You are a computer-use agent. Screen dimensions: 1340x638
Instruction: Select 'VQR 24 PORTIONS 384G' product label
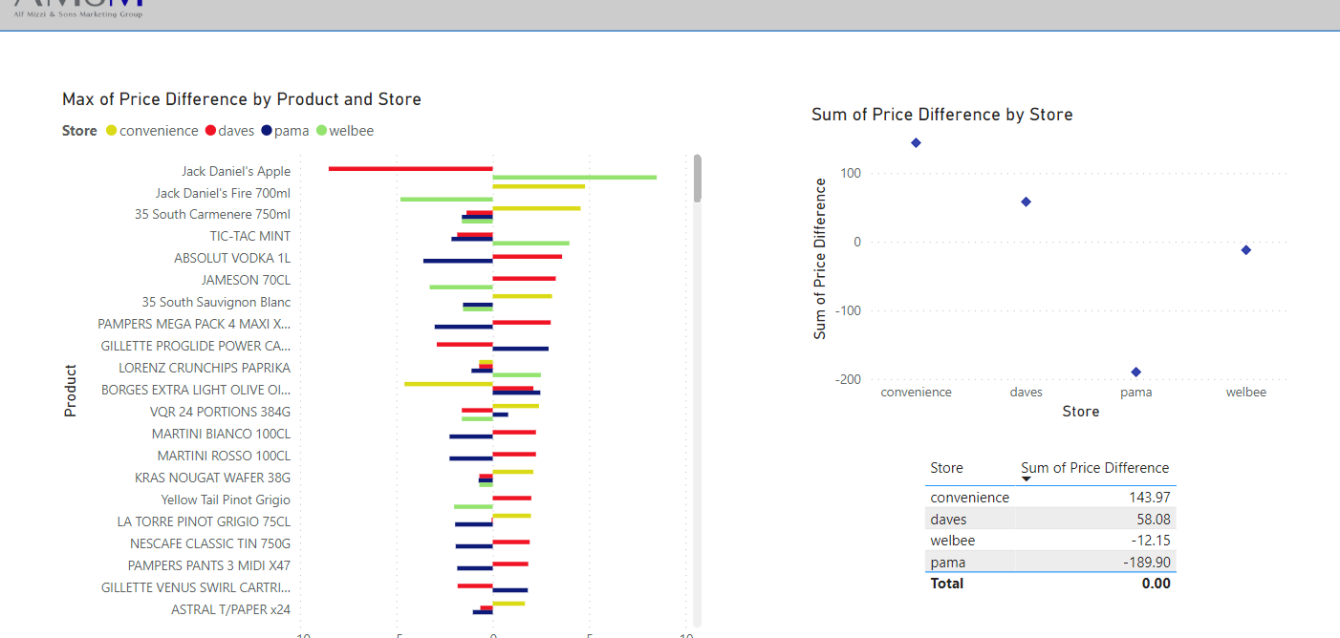point(220,412)
